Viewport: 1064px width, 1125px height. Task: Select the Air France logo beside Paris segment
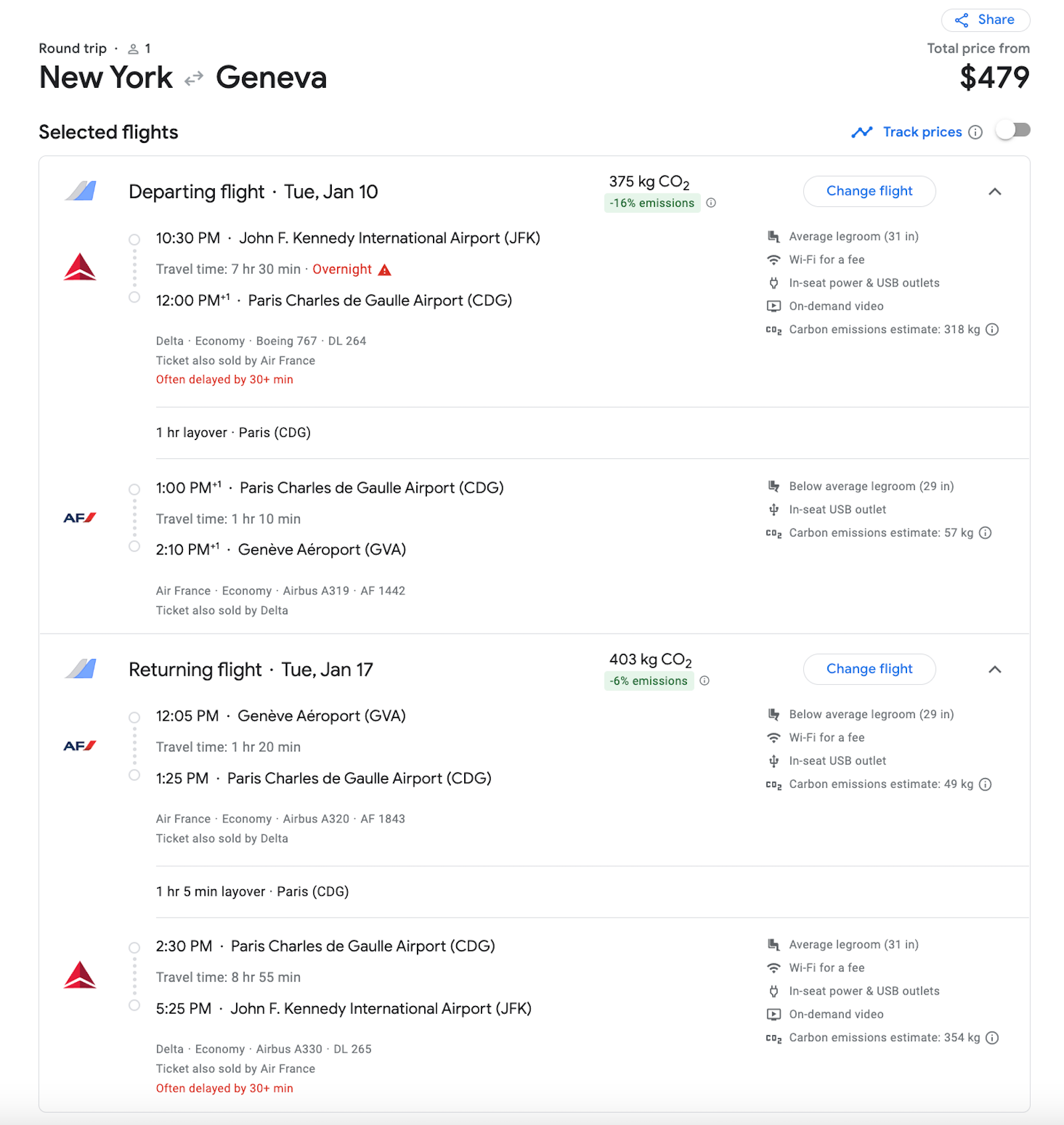[x=81, y=517]
